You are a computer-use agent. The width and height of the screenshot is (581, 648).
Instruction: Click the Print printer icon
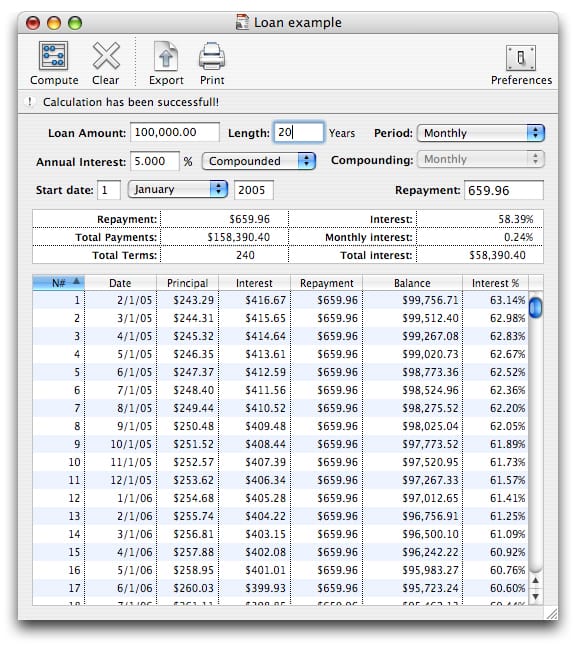212,56
